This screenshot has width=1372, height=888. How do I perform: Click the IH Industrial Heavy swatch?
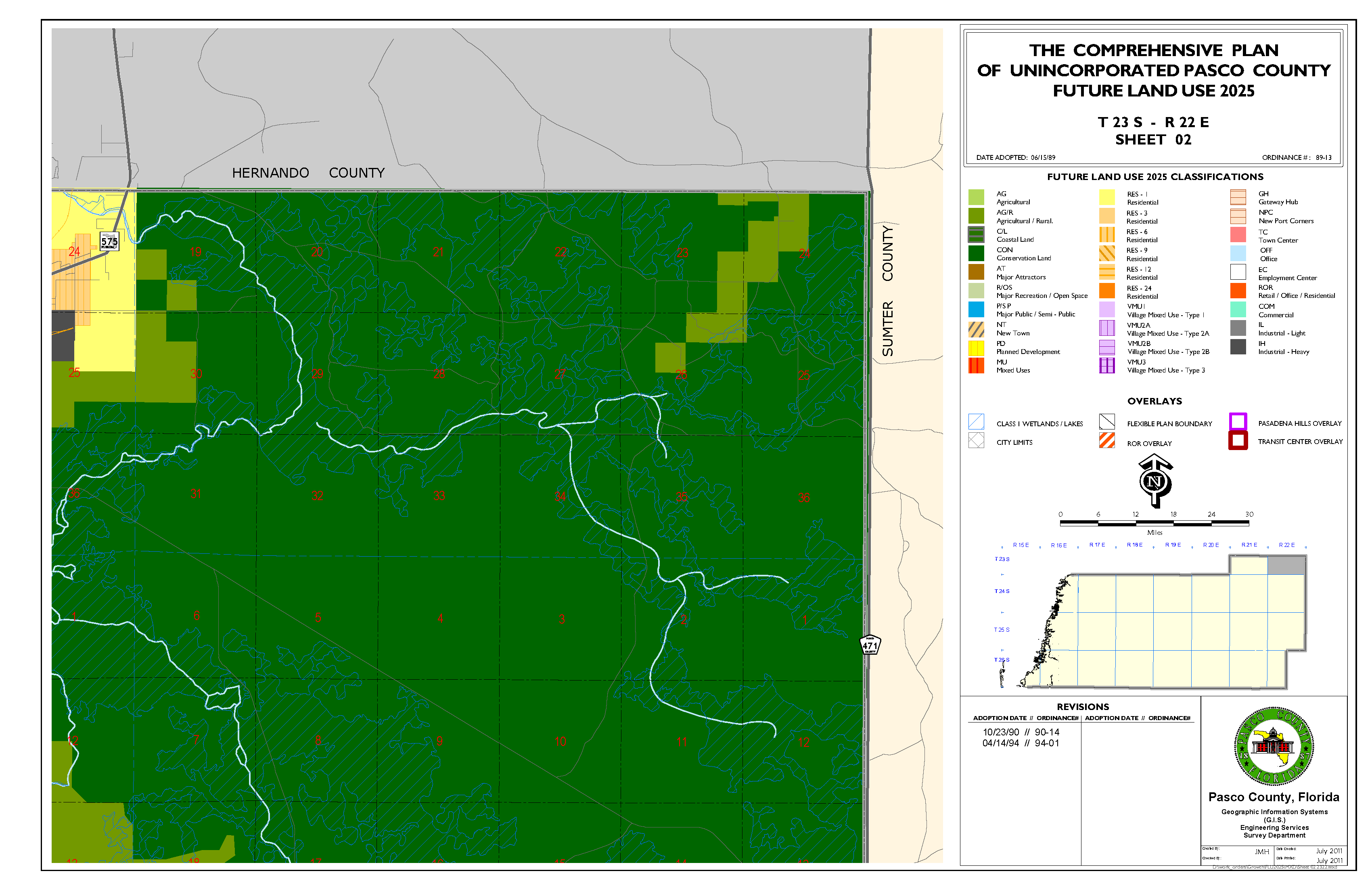[1238, 347]
